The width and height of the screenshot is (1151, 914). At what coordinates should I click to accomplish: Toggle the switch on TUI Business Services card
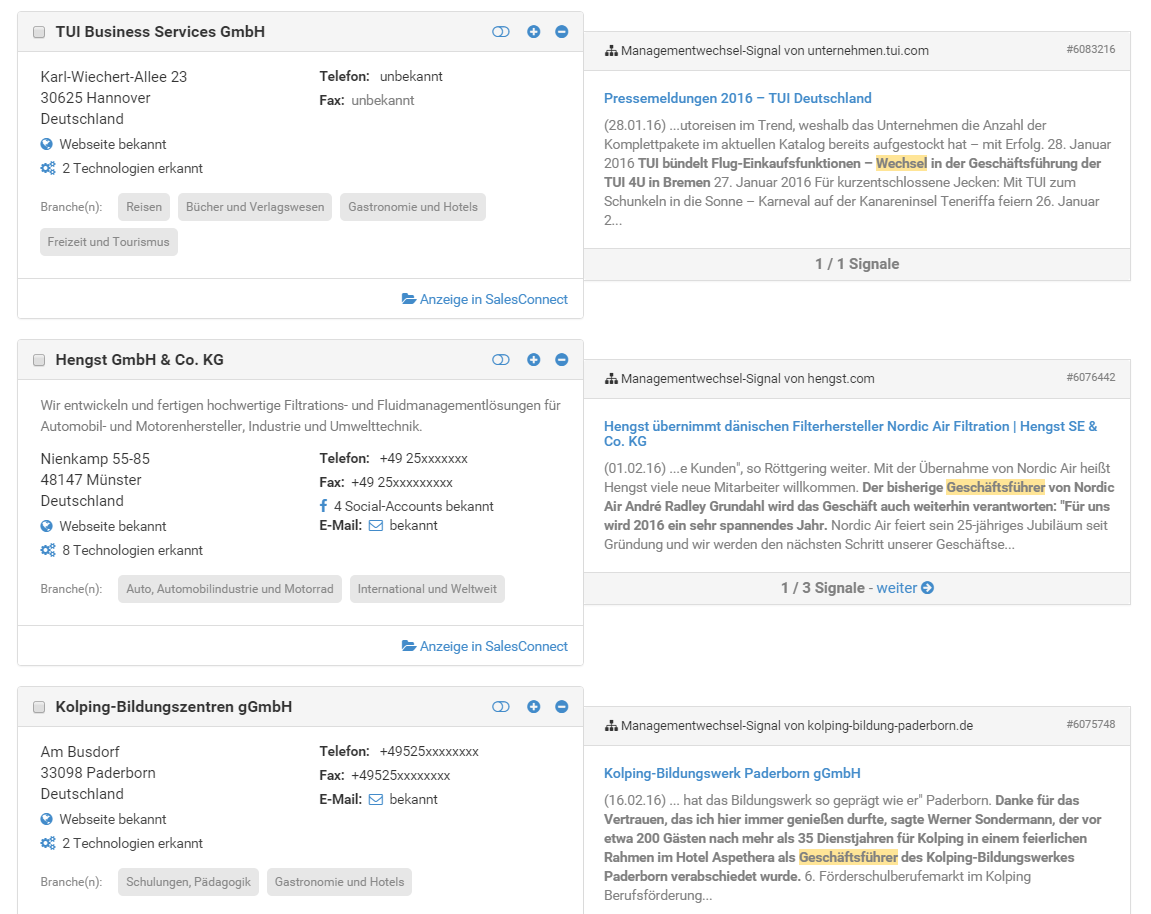501,32
